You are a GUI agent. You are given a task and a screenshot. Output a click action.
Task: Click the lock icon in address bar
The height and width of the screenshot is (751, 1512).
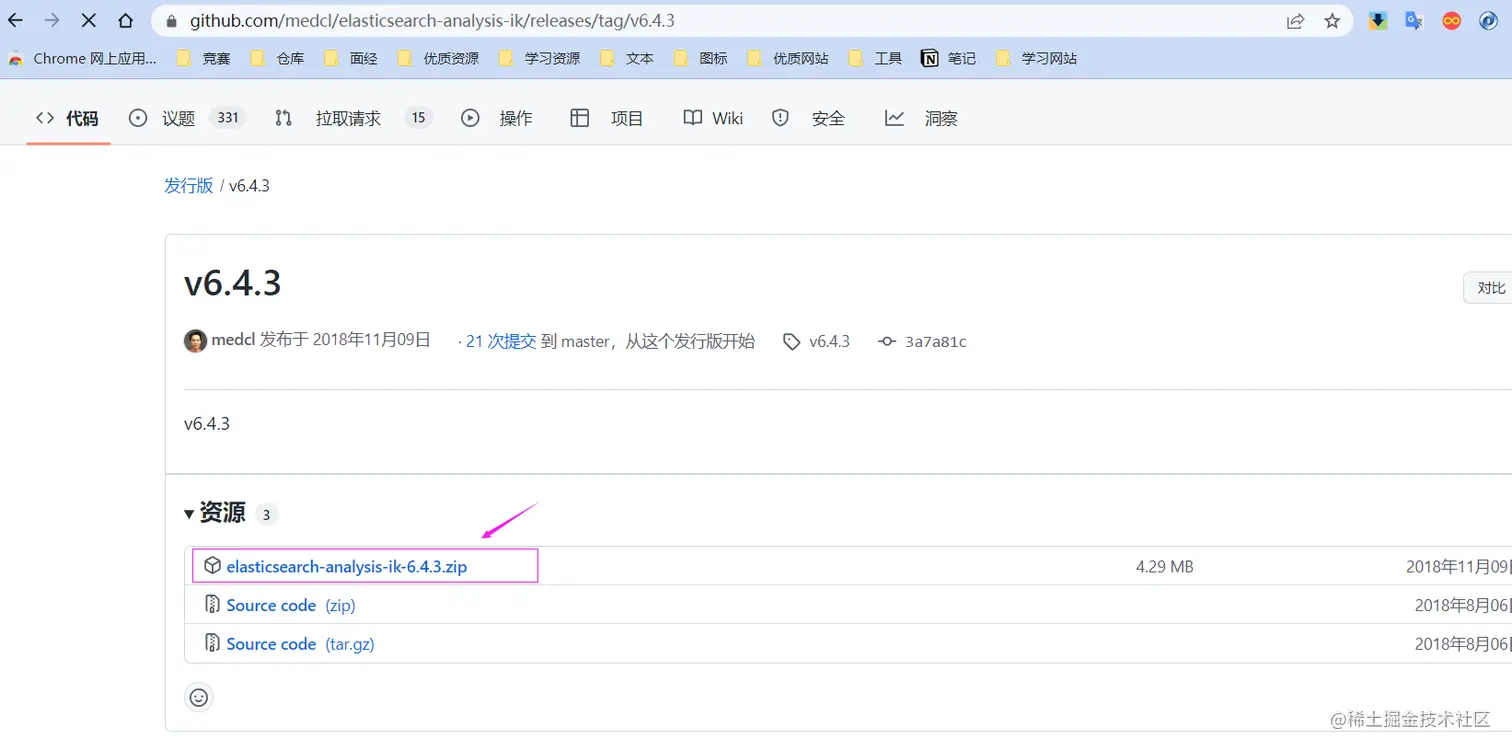point(172,21)
